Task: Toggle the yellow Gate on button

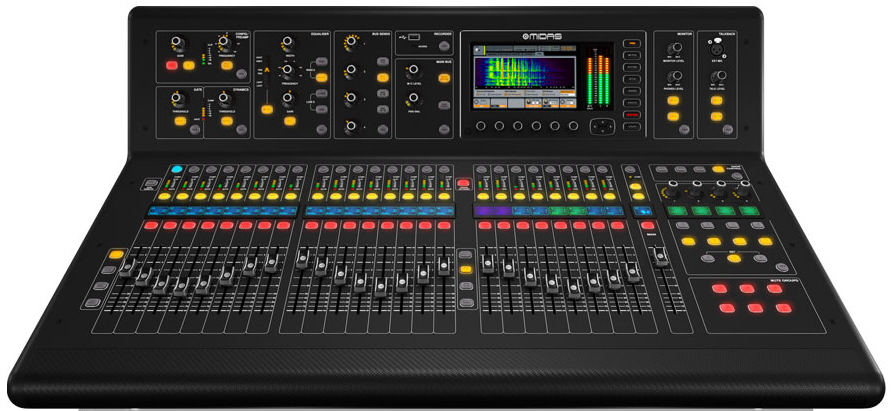Action: (181, 122)
